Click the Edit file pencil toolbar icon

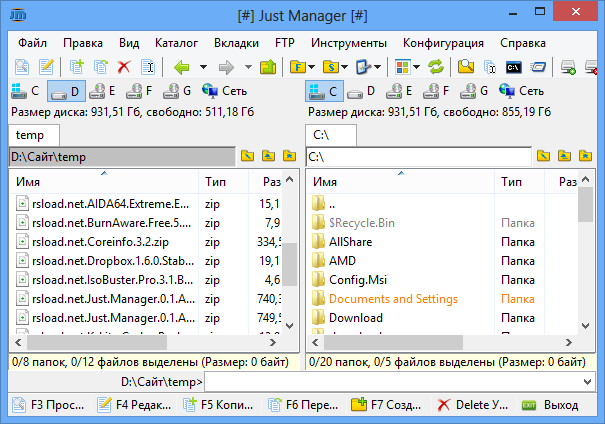[x=46, y=67]
